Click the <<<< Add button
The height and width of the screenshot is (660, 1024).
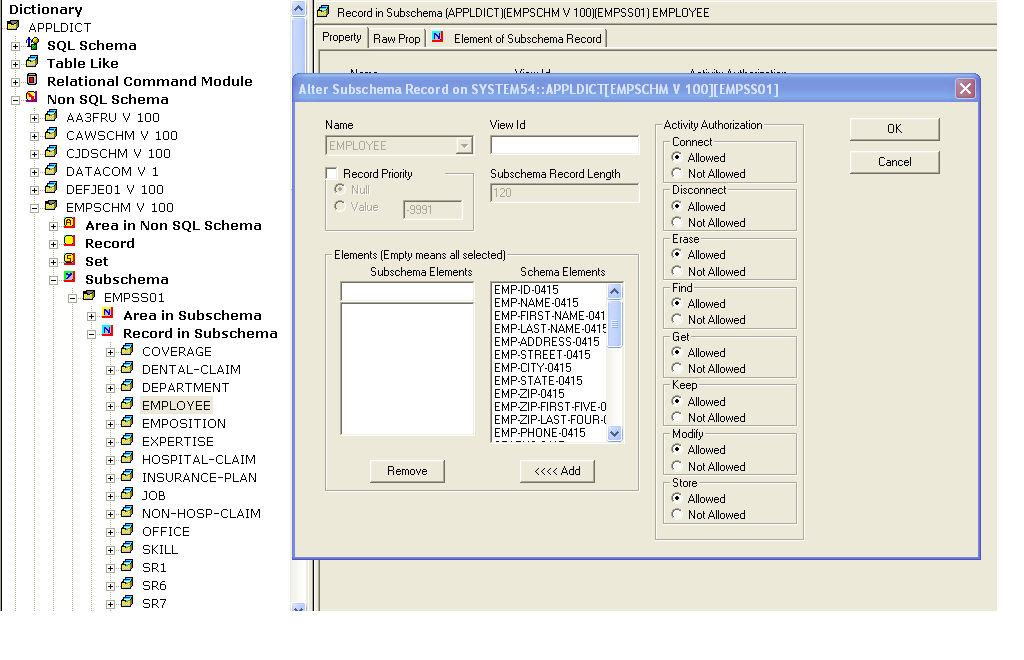(557, 471)
